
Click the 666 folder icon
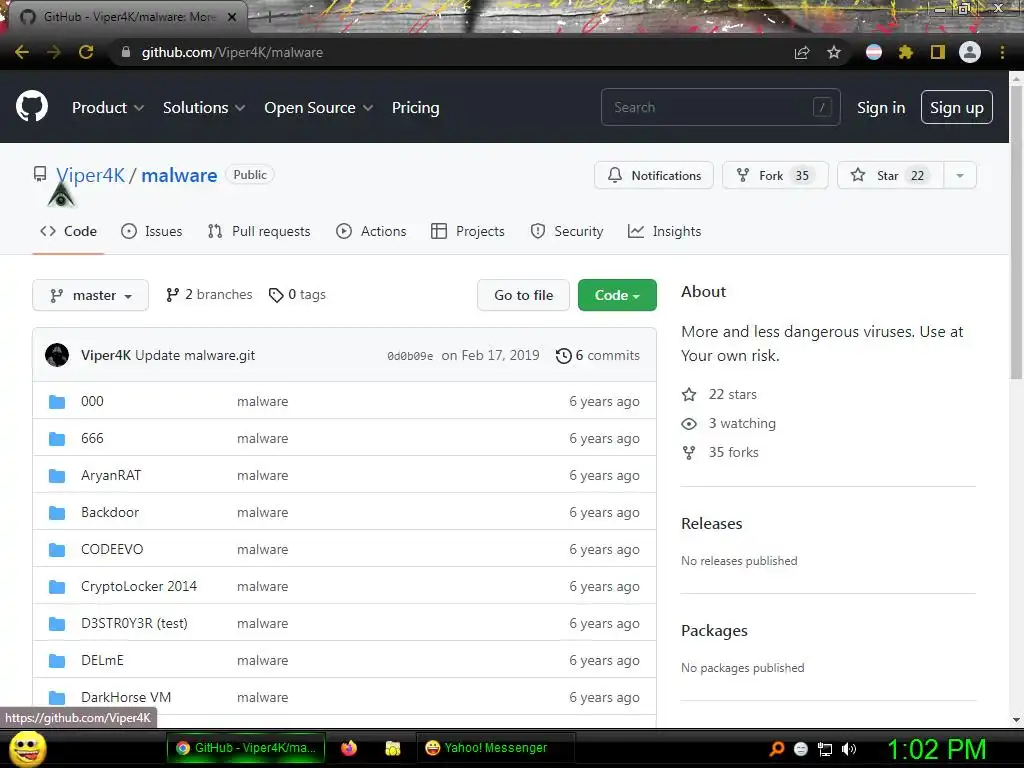pos(57,439)
